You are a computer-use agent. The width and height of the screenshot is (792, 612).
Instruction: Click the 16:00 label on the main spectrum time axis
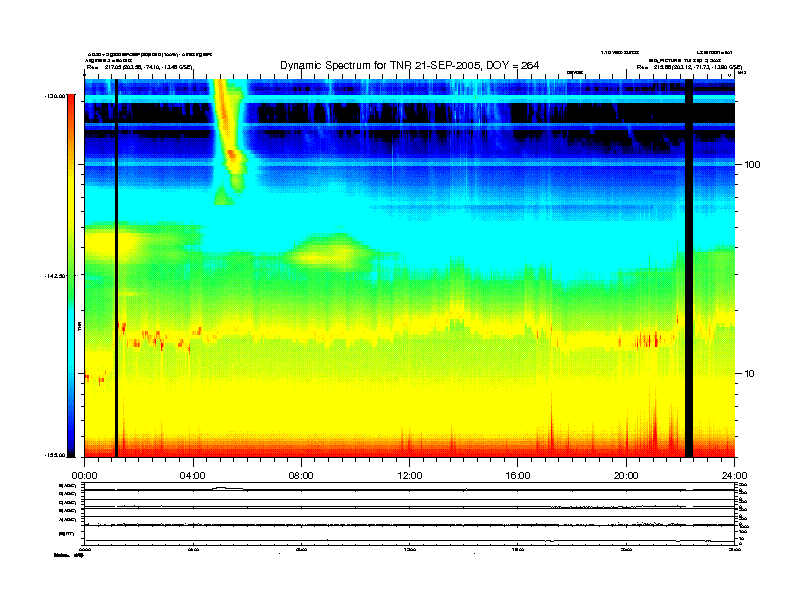(x=518, y=476)
